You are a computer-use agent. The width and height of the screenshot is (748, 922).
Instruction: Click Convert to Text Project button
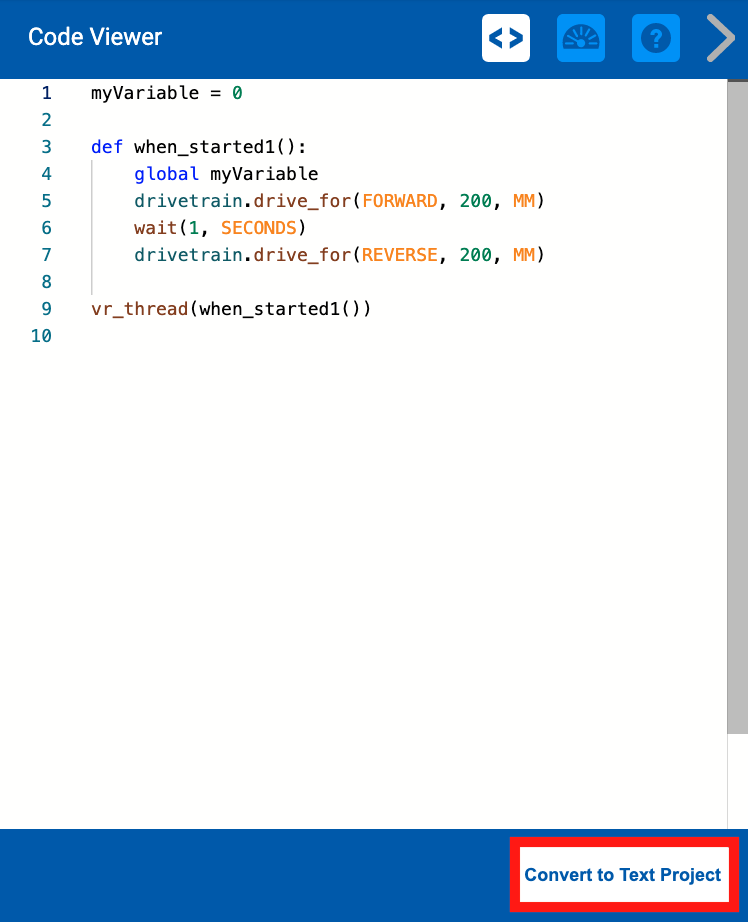click(x=623, y=875)
